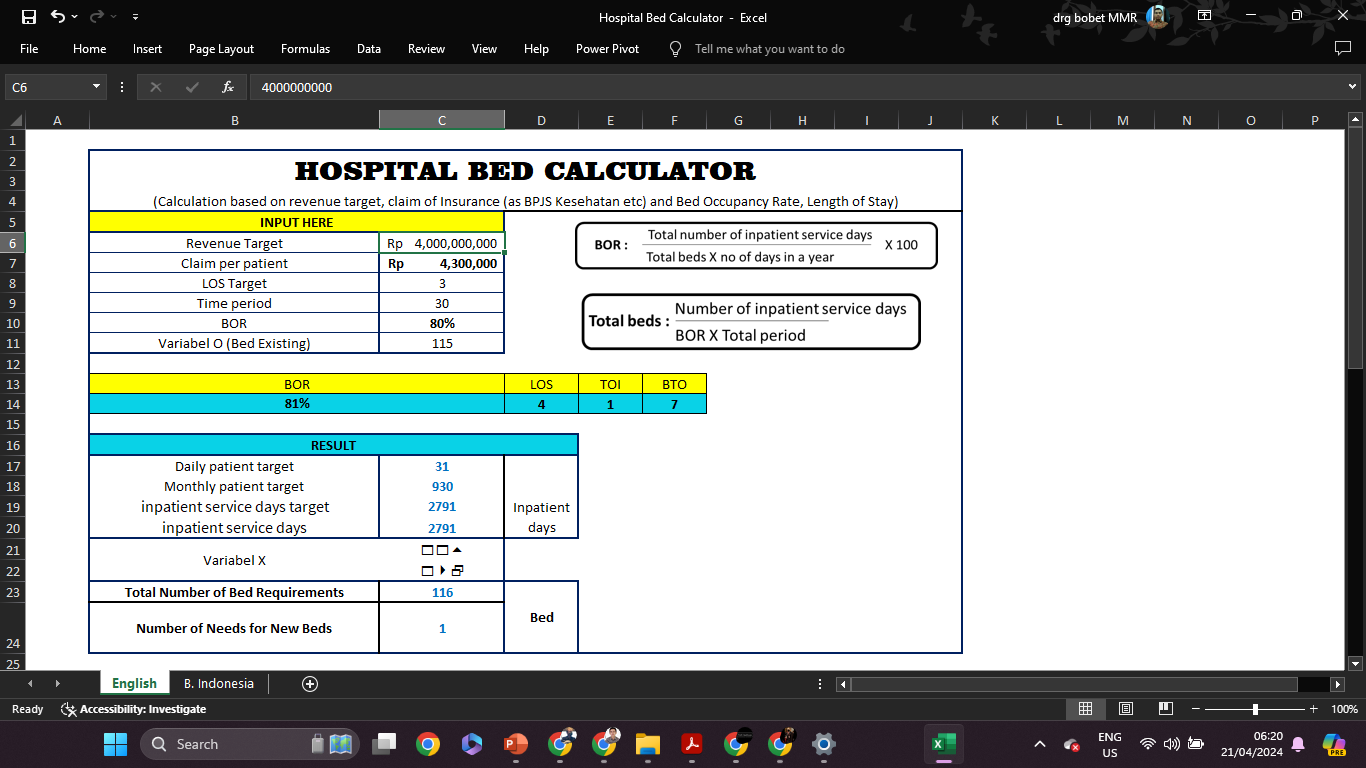Select column C header
The height and width of the screenshot is (768, 1366).
click(442, 120)
